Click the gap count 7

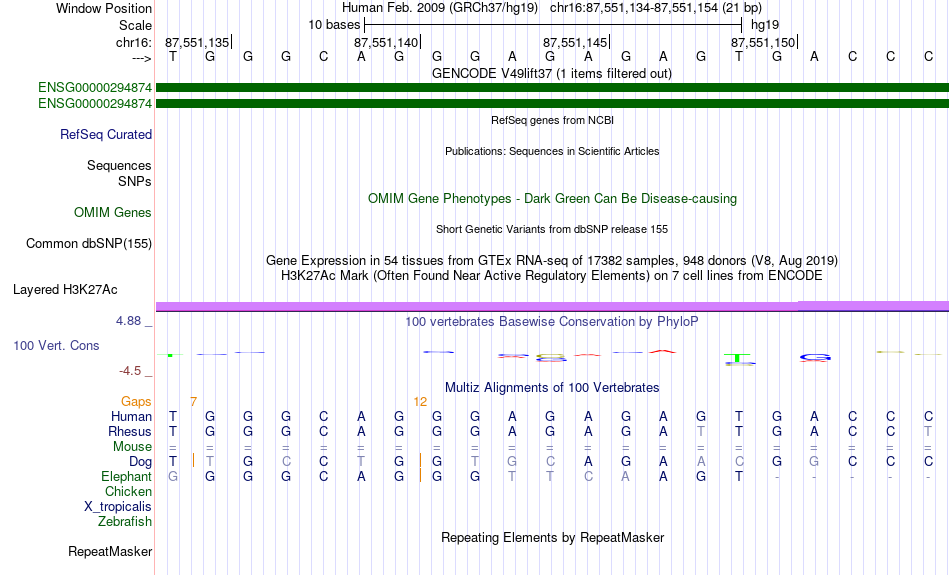193,402
